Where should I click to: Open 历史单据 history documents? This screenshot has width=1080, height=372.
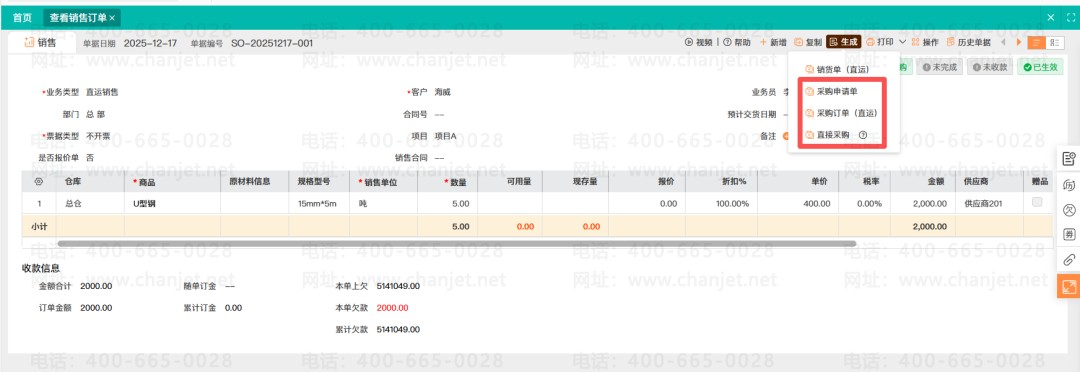coord(969,42)
